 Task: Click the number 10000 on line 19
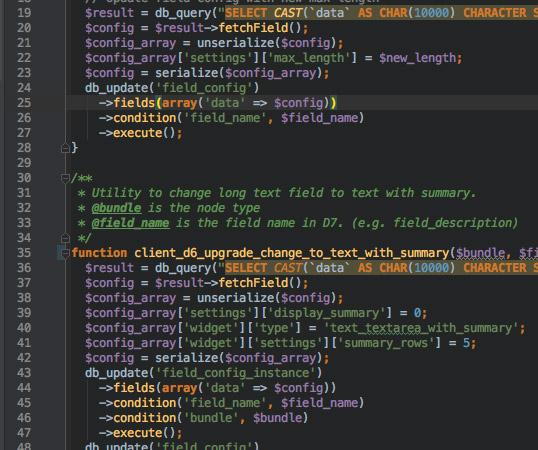[431, 13]
